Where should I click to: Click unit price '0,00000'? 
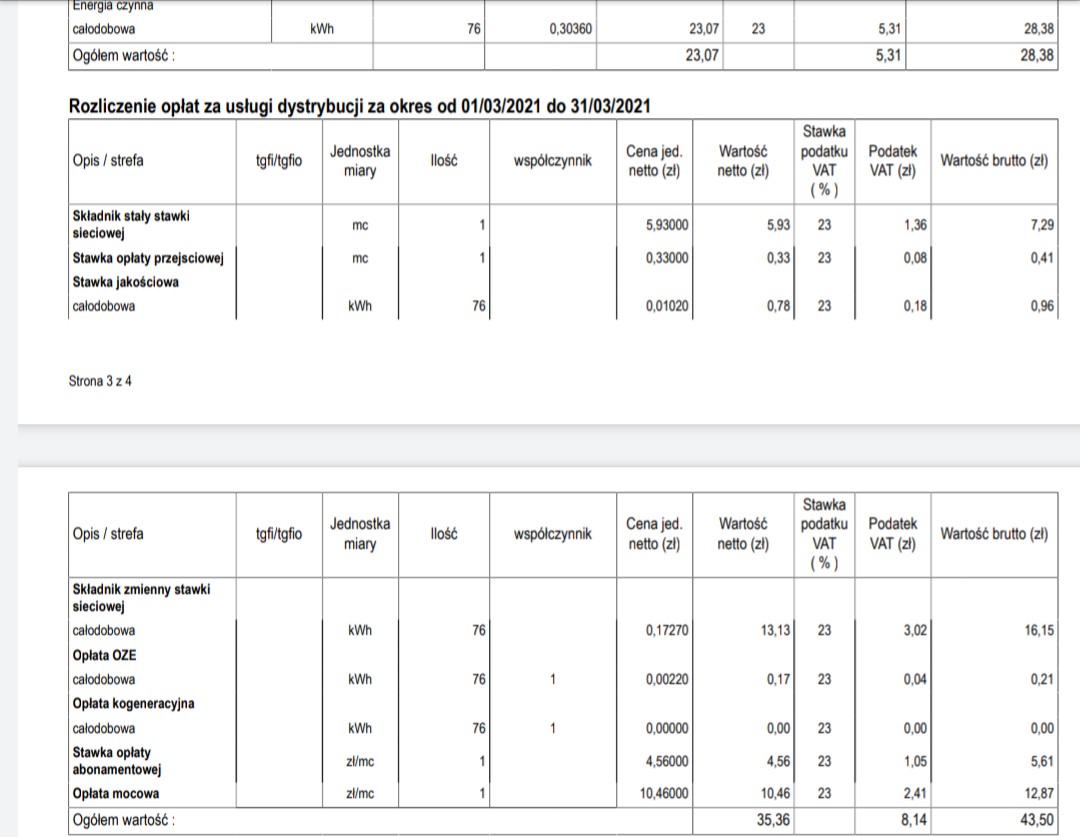[667, 728]
